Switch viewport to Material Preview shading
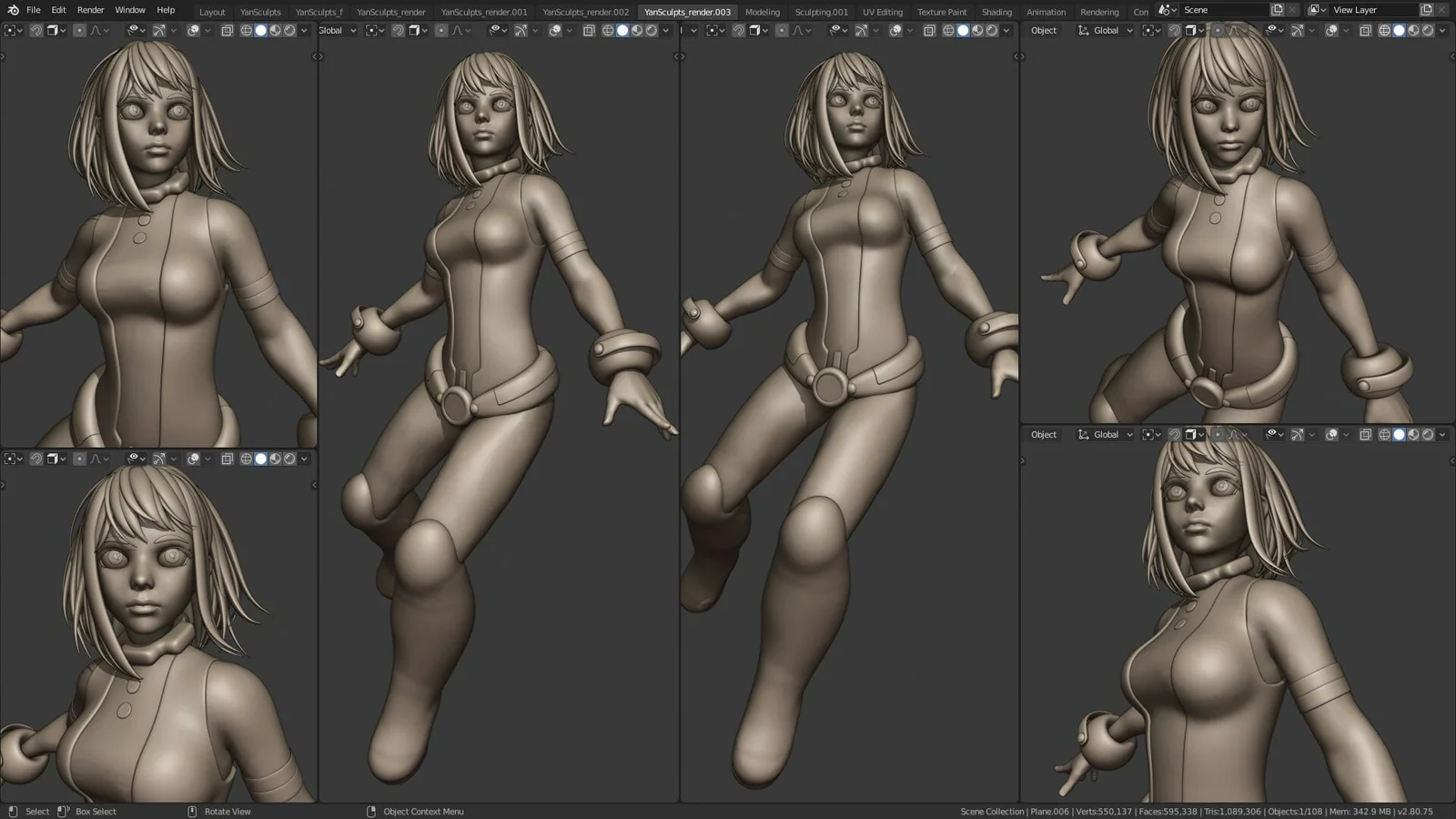The width and height of the screenshot is (1456, 819). coord(1414,30)
